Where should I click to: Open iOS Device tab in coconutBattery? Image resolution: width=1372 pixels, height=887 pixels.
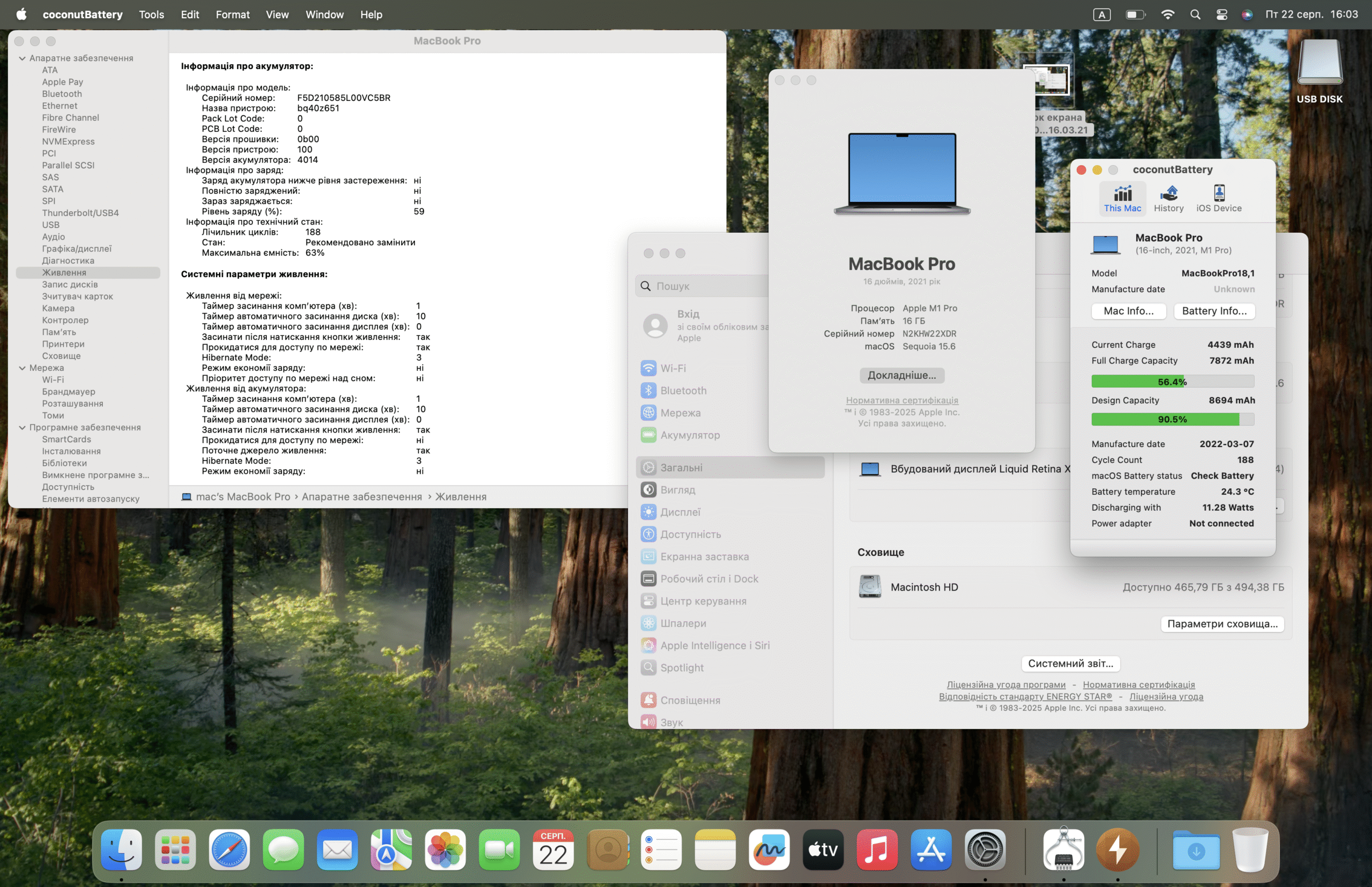coord(1218,199)
